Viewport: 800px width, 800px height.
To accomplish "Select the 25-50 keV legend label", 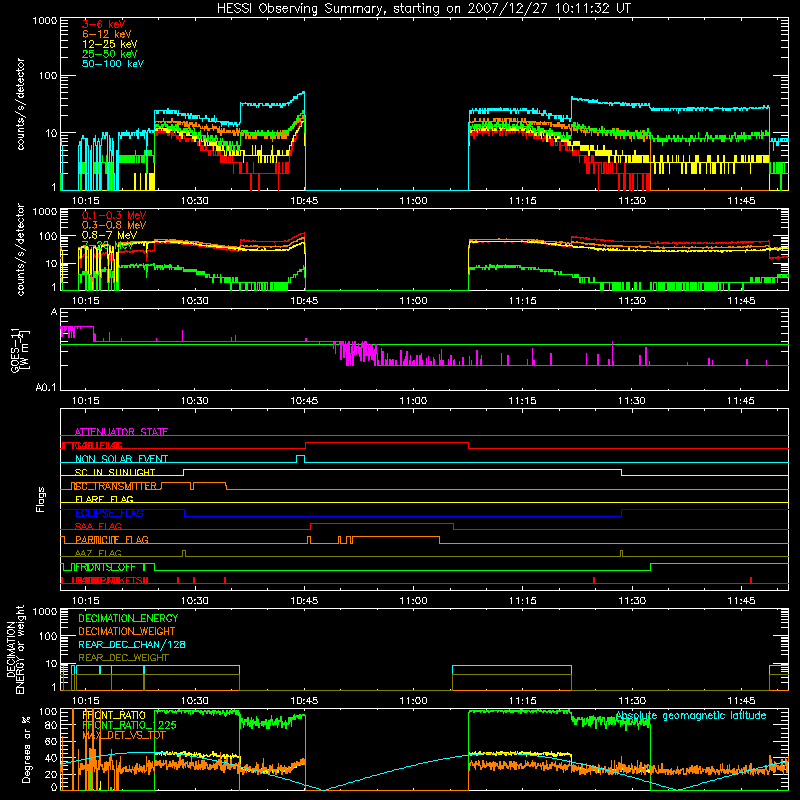I will click(x=109, y=54).
